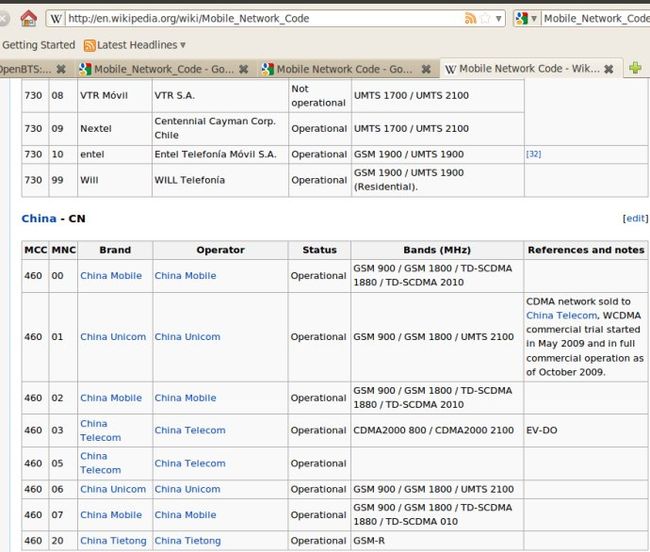Open a new tab with the green plus
The height and width of the screenshot is (552, 650).
coord(635,68)
